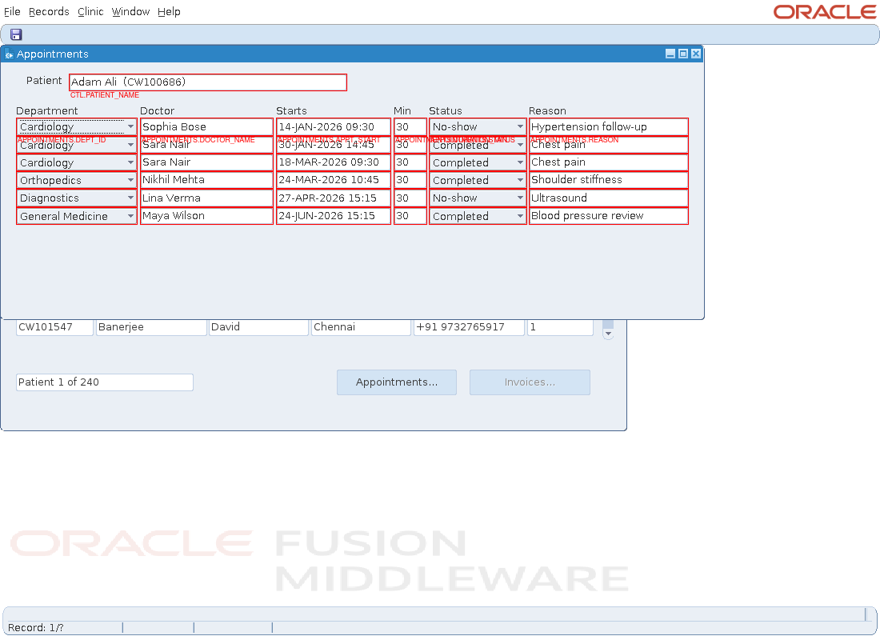
Task: Click the Patient name field Adam Ali
Action: [208, 82]
